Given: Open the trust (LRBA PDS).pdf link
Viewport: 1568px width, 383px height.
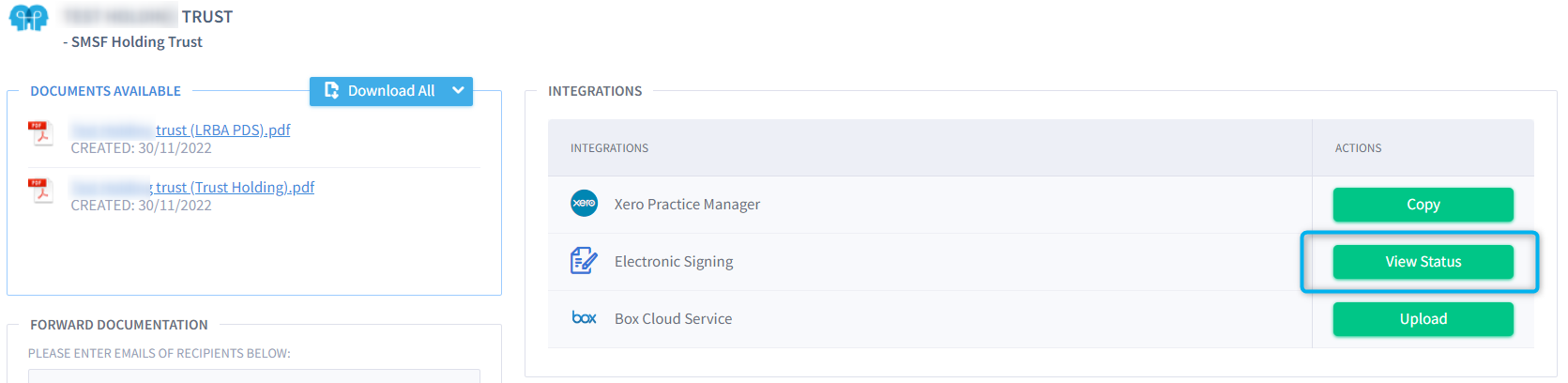Looking at the screenshot, I should click(x=181, y=130).
